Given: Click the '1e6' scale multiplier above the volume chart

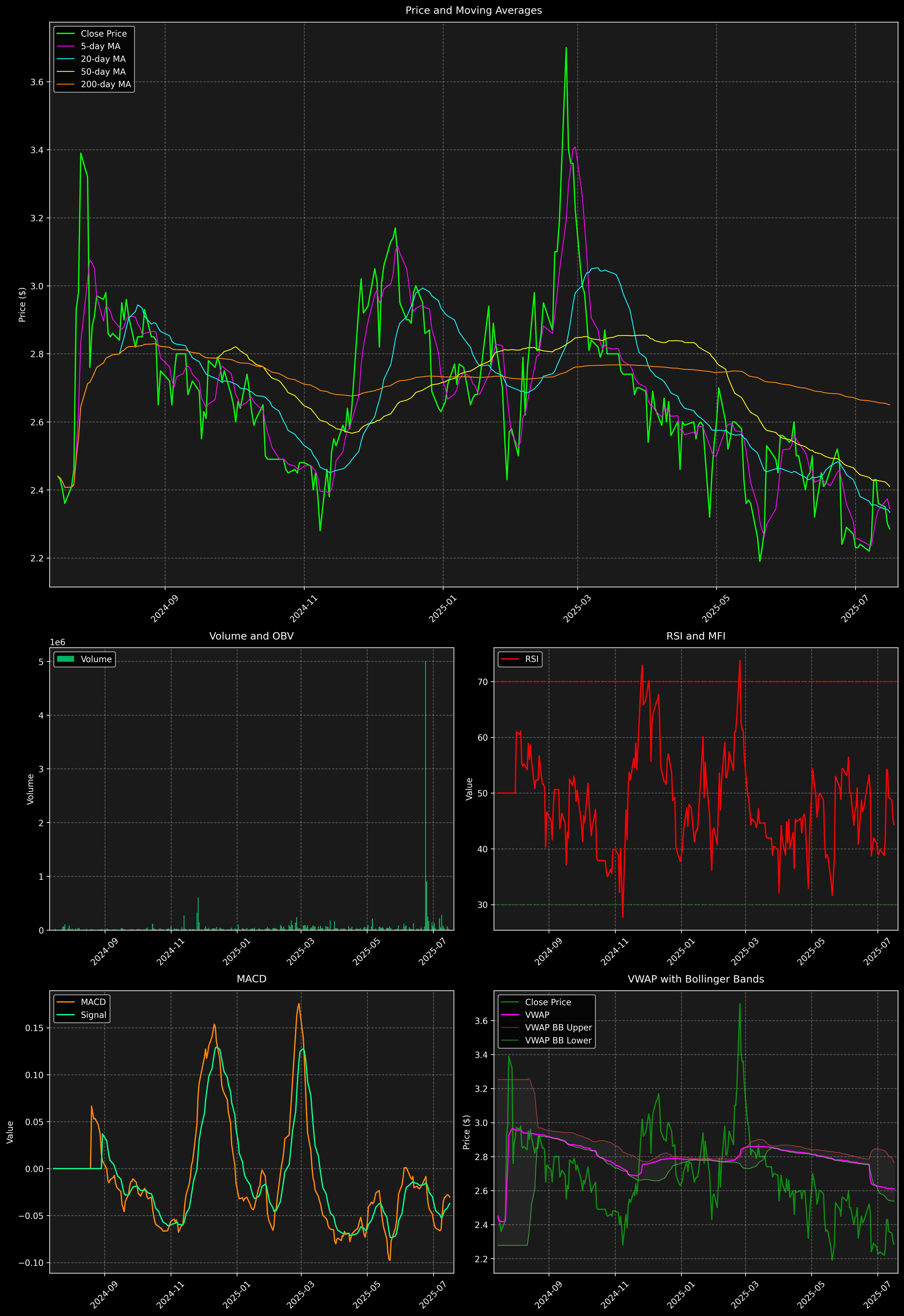Looking at the screenshot, I should pos(58,642).
